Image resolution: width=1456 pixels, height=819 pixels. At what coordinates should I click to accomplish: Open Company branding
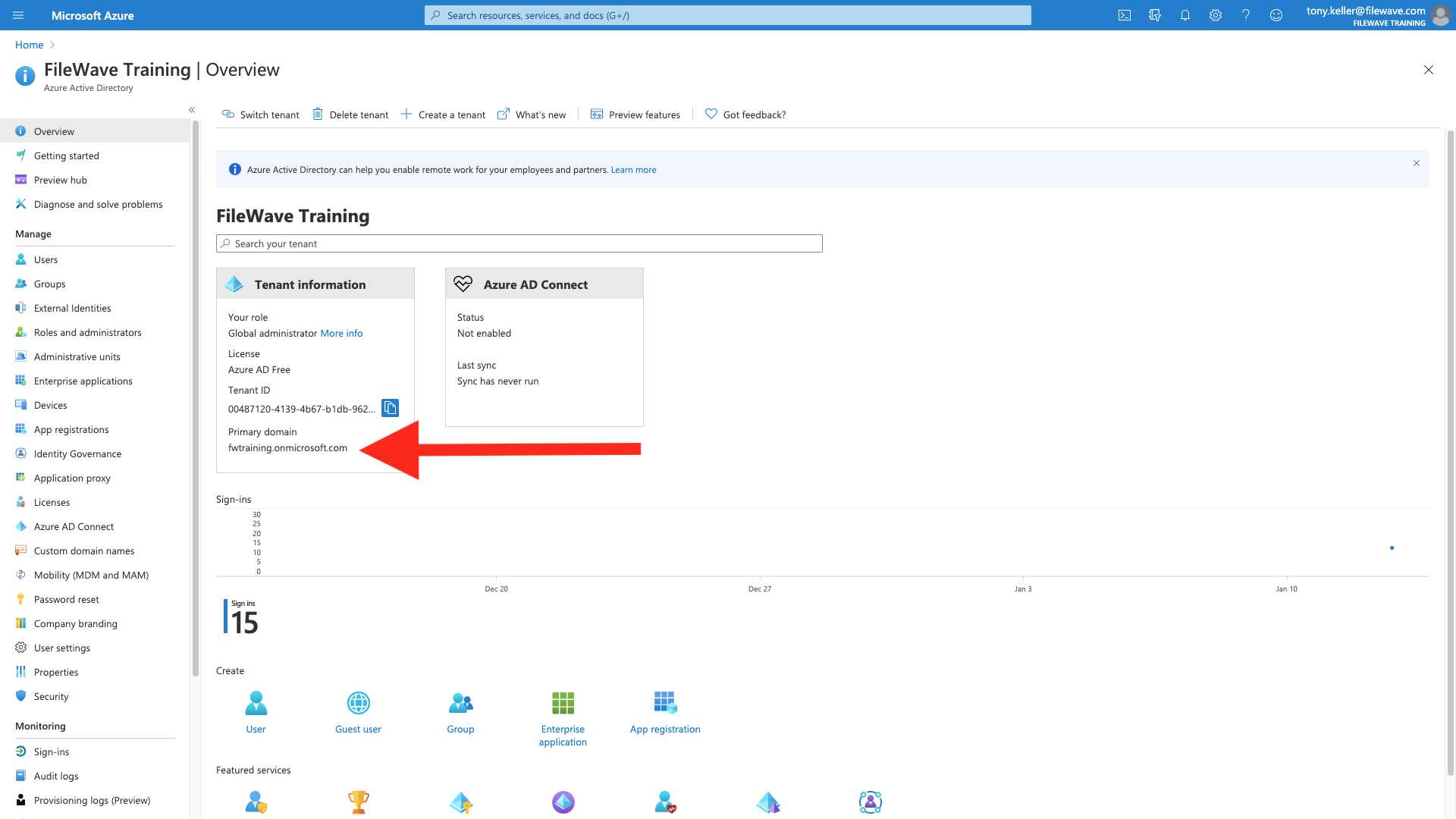click(x=95, y=623)
